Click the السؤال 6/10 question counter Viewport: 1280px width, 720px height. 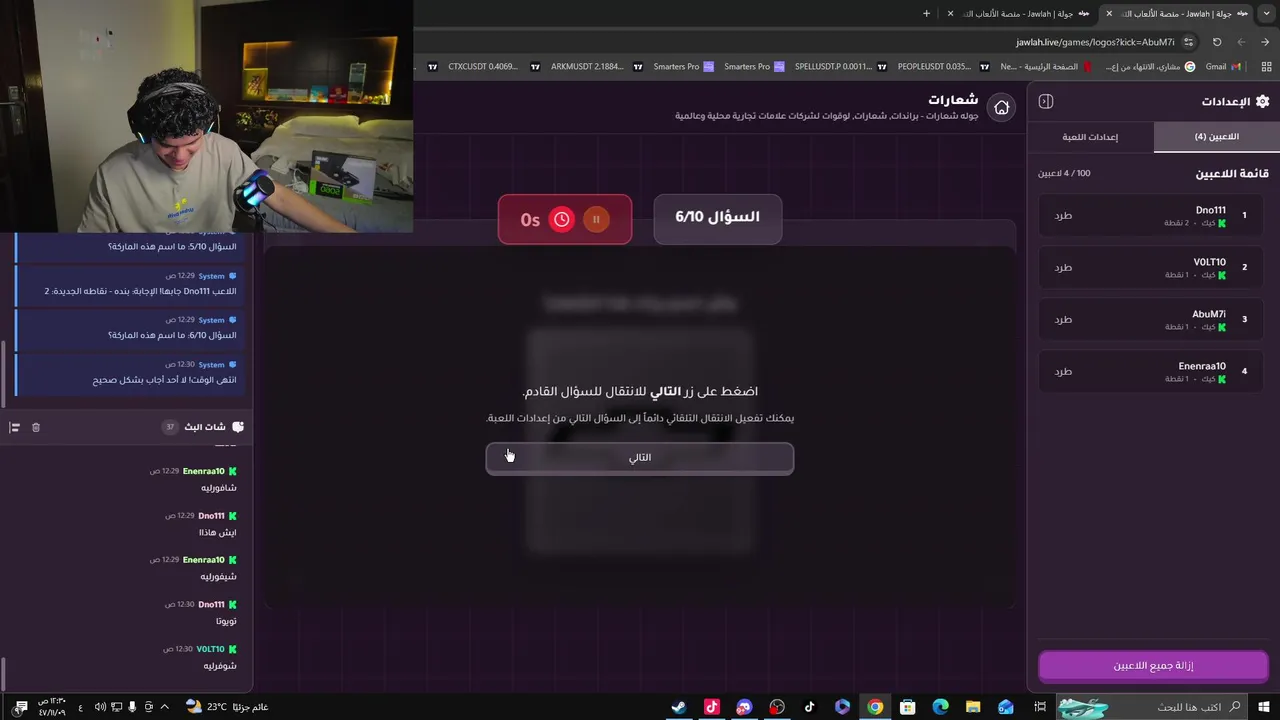(717, 217)
